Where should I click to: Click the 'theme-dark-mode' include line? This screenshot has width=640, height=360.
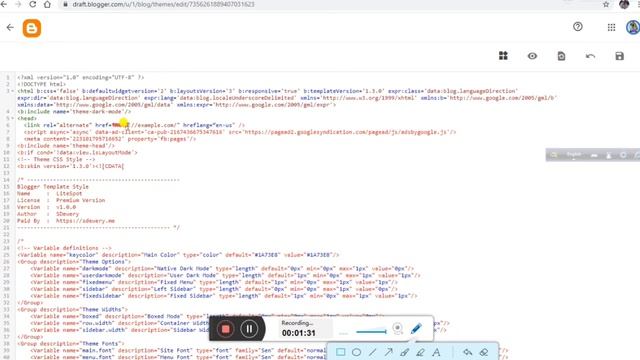coord(74,111)
